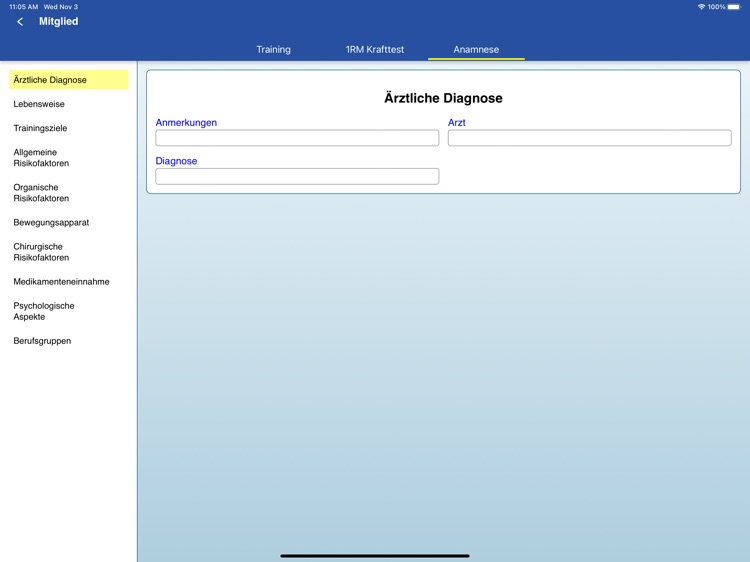
Task: Tap the Anmerkungen field label
Action: [186, 122]
